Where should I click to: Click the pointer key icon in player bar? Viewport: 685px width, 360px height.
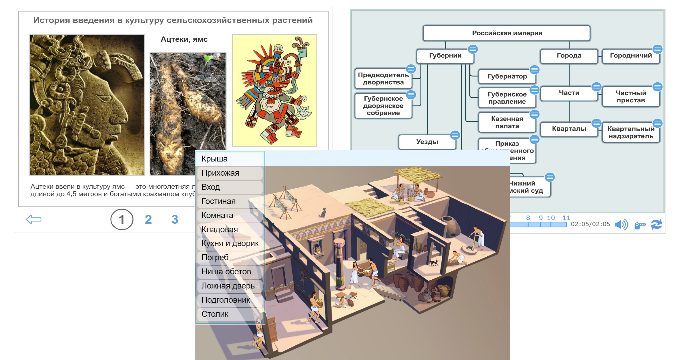(640, 225)
